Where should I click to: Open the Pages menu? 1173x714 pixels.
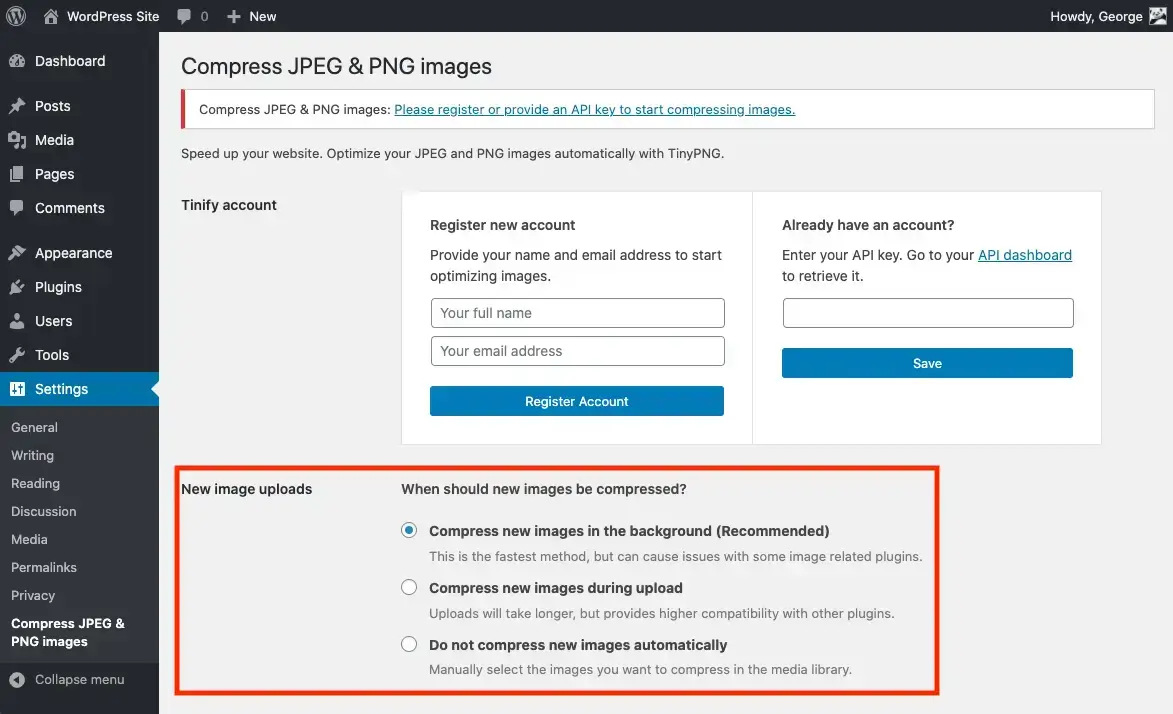[x=55, y=174]
